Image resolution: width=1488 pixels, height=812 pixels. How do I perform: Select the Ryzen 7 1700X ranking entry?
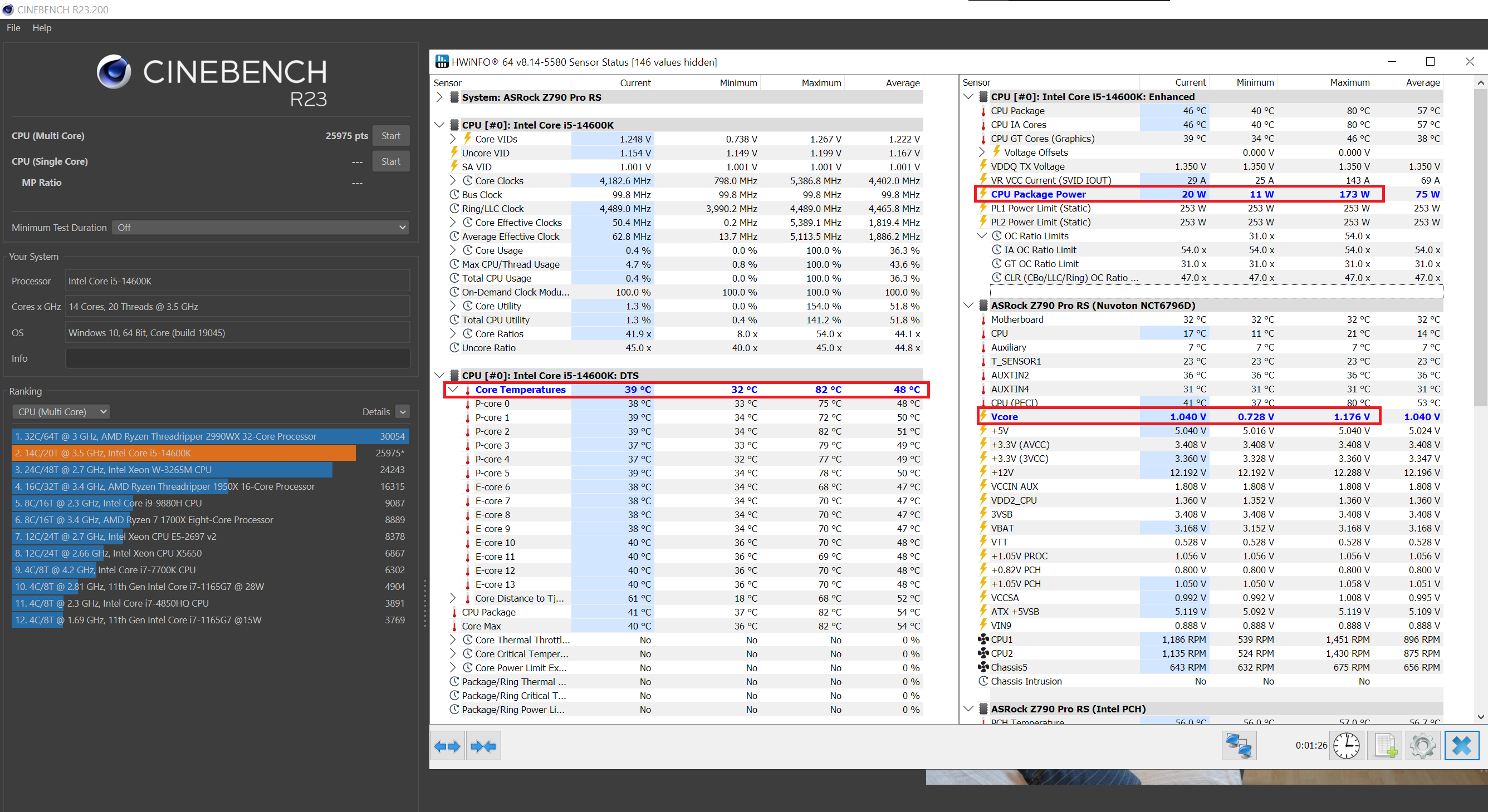(210, 519)
